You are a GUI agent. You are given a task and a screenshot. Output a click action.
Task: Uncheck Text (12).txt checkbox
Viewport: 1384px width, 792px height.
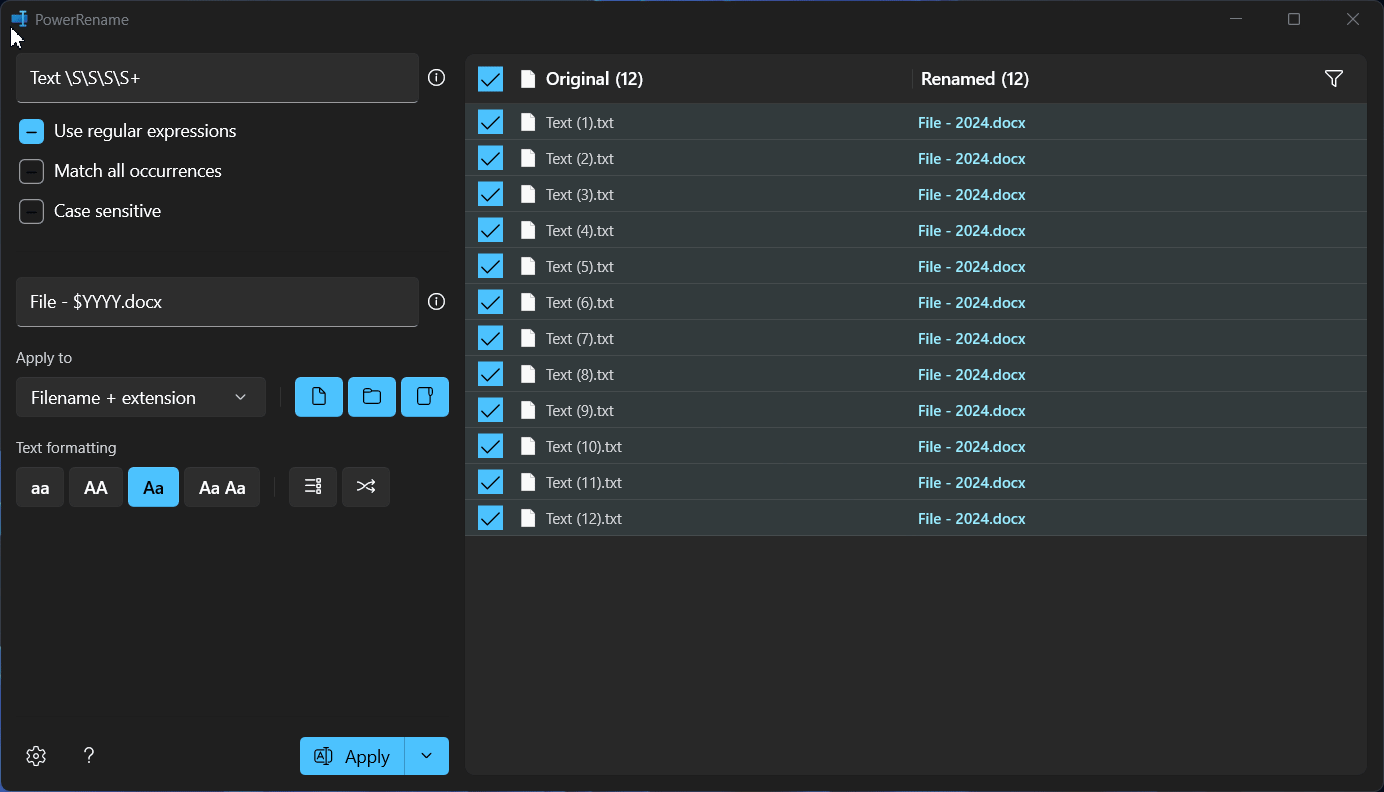tap(490, 518)
